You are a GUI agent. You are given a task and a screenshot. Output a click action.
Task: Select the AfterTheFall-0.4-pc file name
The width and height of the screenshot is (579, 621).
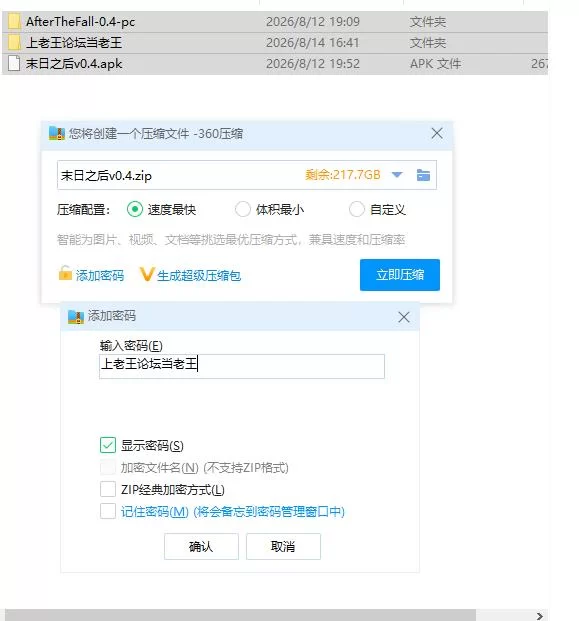(x=80, y=21)
